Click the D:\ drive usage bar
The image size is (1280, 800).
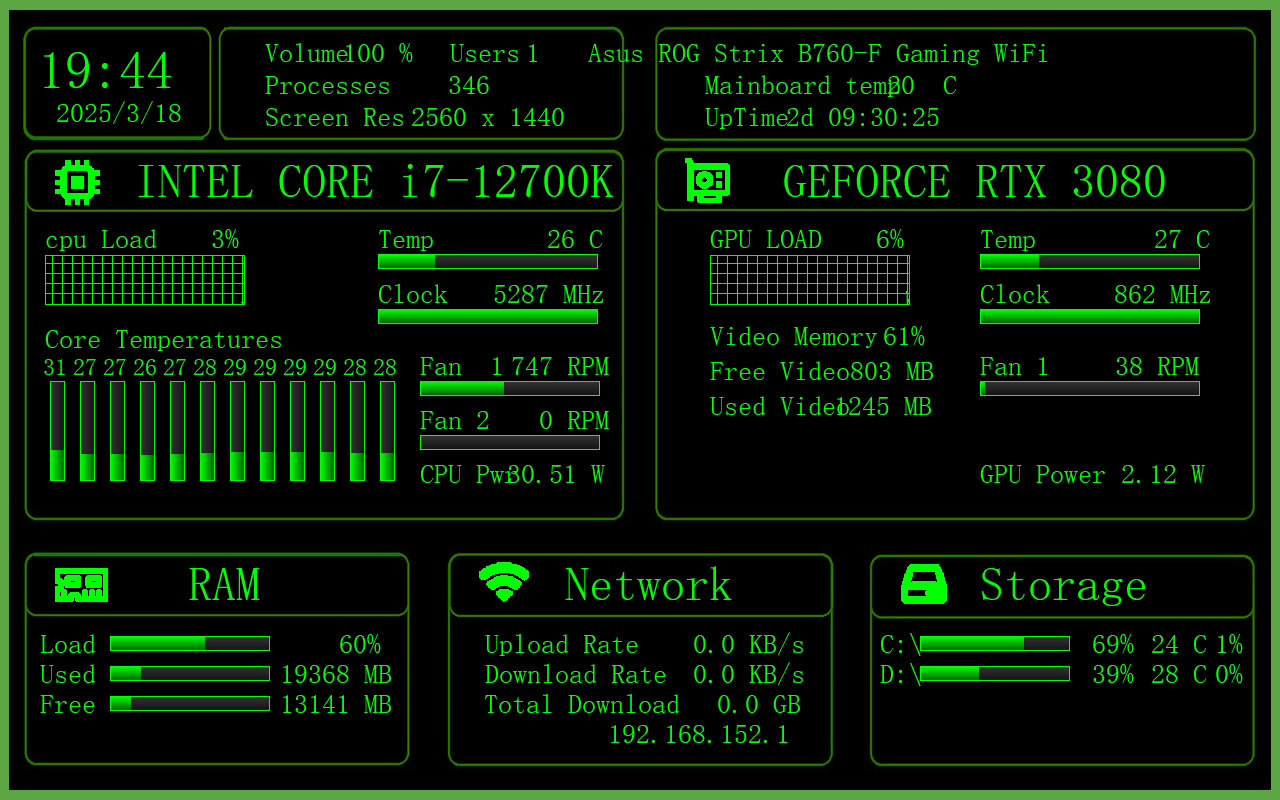[994, 674]
